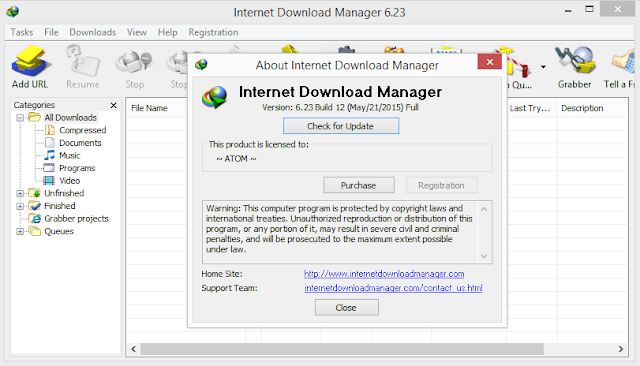Click the Last Try column header
Image resolution: width=640 pixels, height=366 pixels.
tap(530, 108)
